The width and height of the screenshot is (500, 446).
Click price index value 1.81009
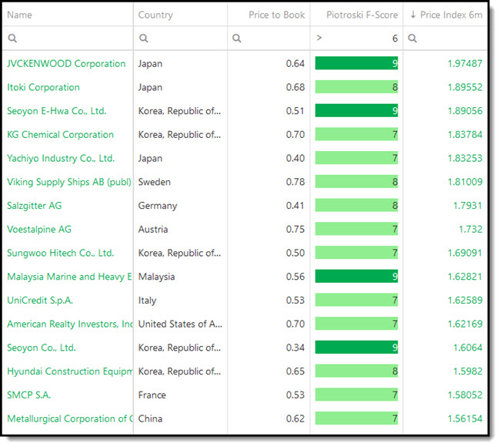point(465,182)
